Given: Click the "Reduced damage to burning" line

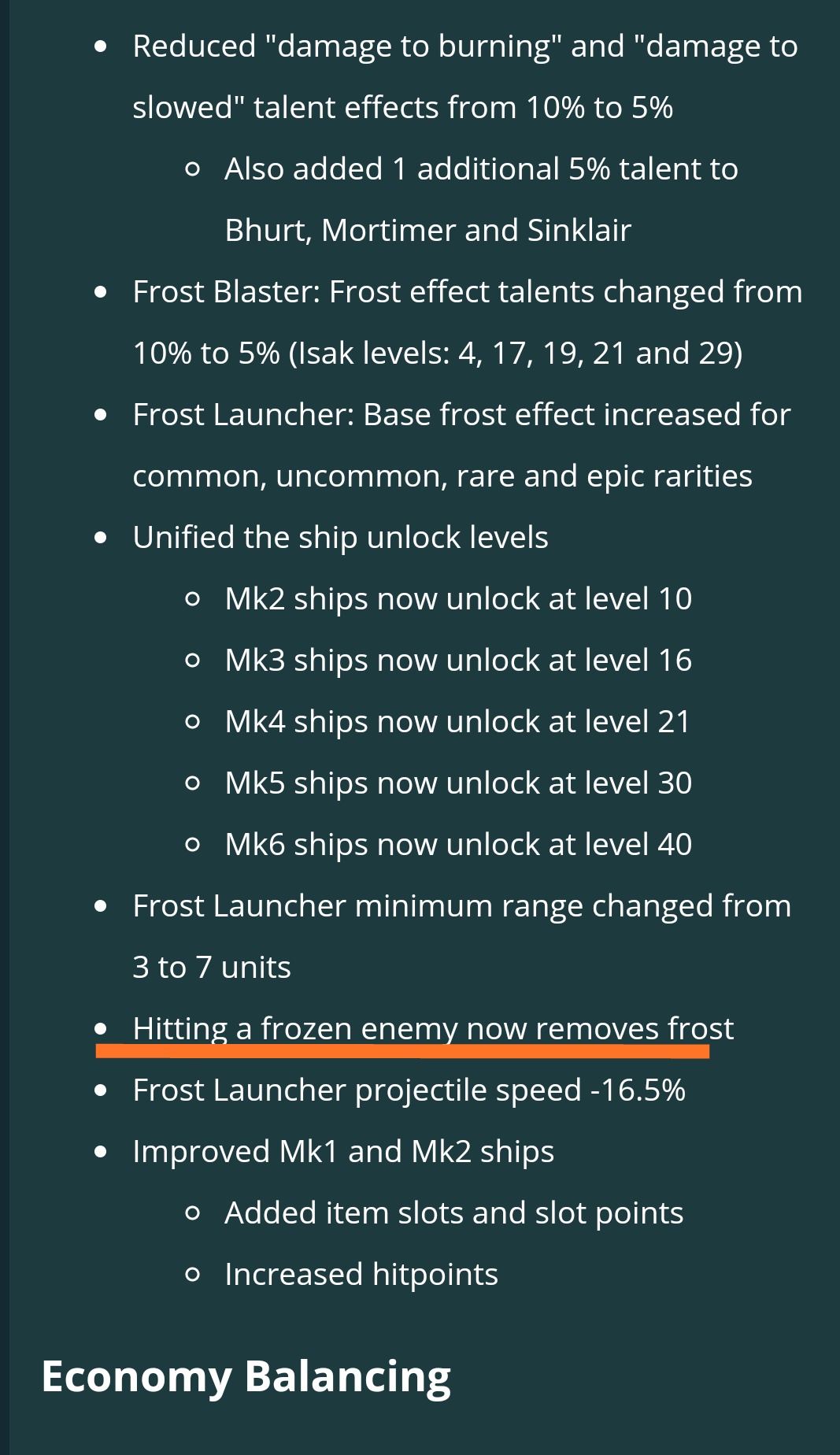Looking at the screenshot, I should (x=464, y=46).
